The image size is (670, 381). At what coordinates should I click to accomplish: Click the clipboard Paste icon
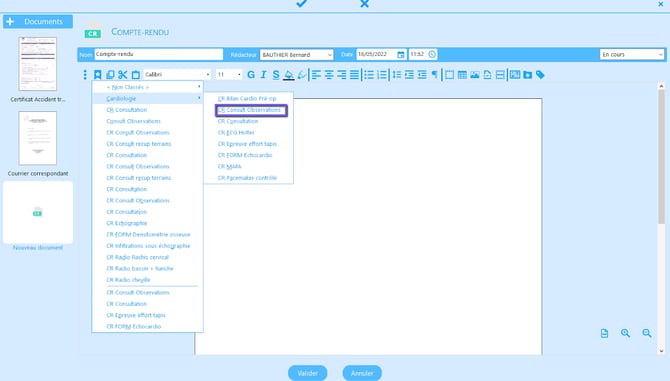point(136,75)
